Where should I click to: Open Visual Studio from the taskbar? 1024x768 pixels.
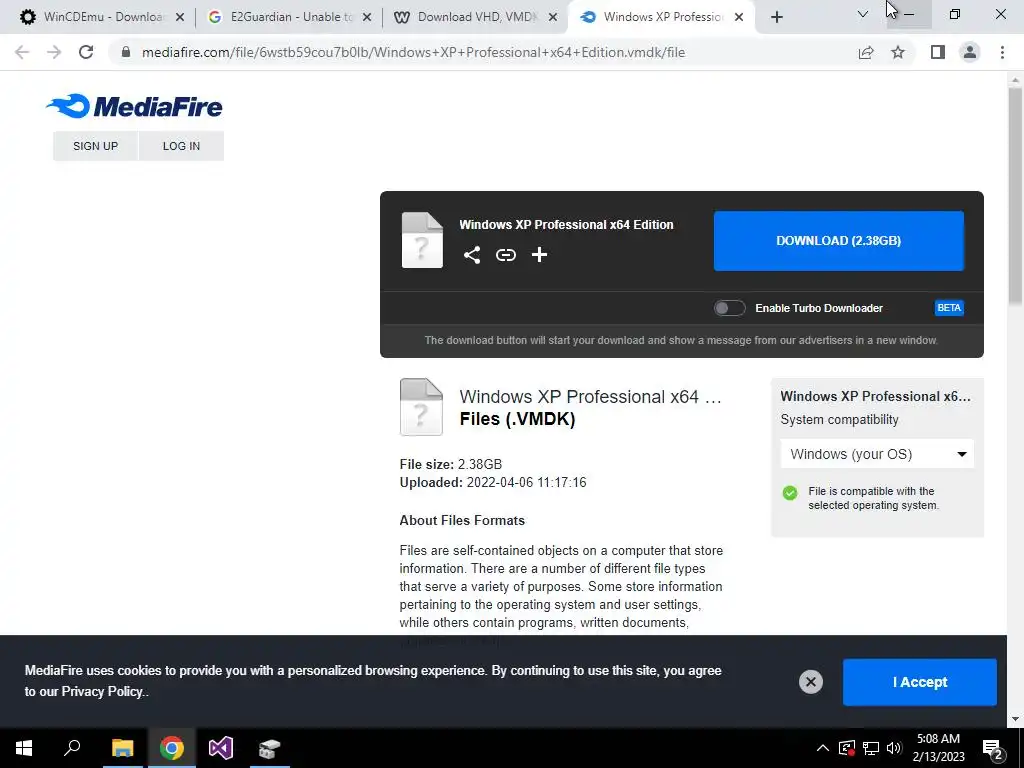(221, 748)
